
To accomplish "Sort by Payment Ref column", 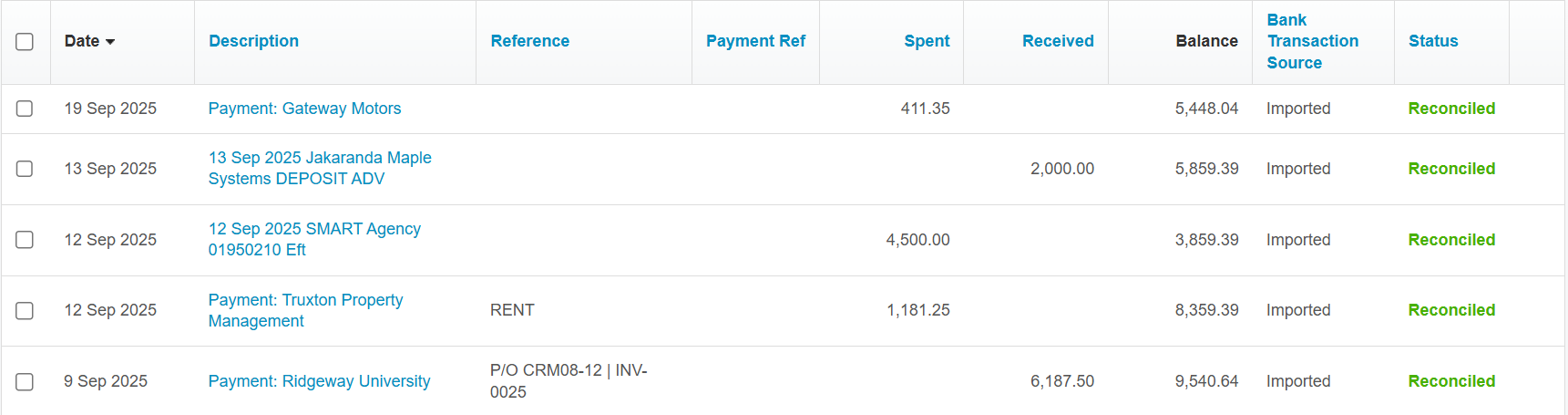I will (x=755, y=41).
